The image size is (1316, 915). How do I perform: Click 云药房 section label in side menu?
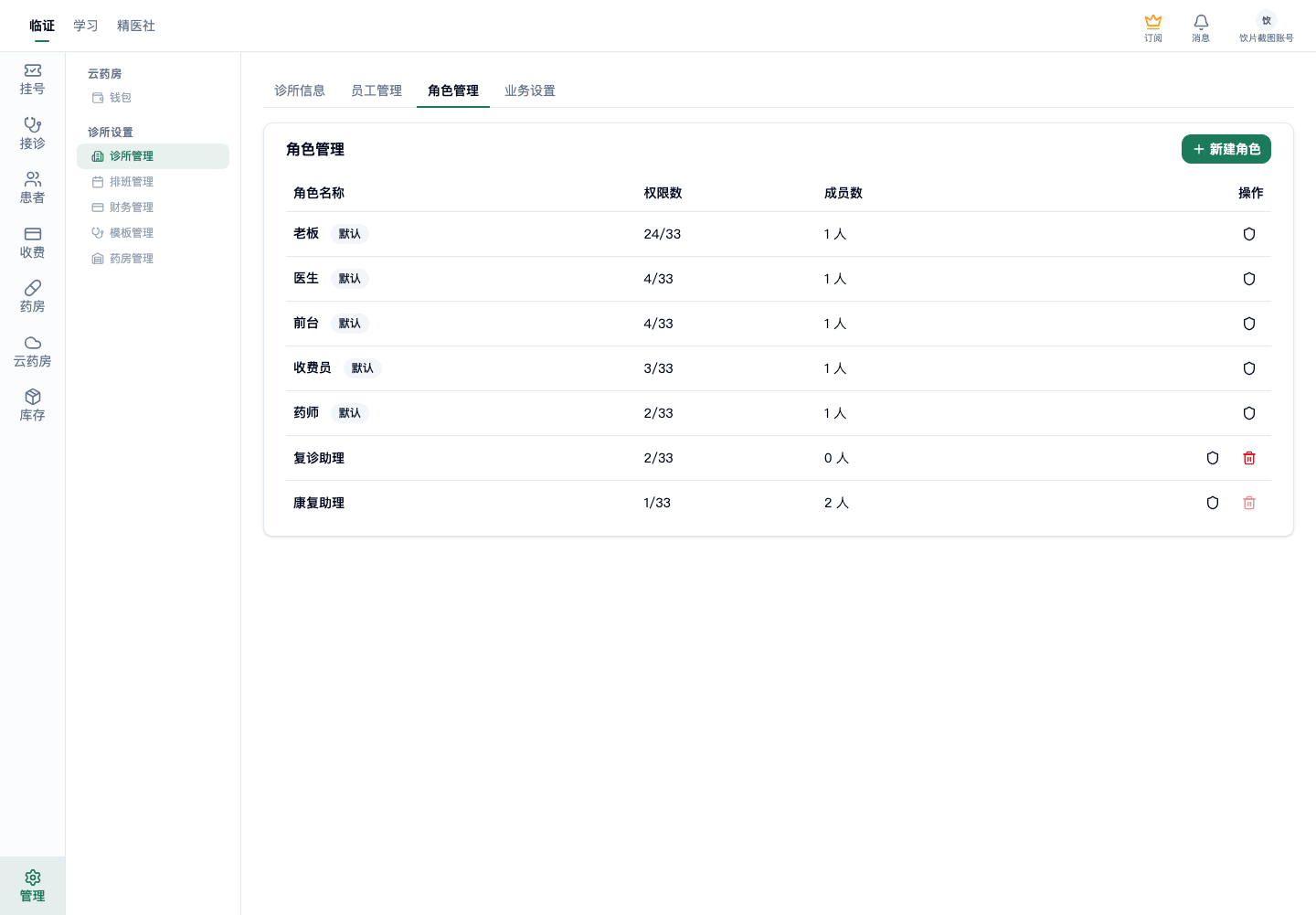pos(104,74)
